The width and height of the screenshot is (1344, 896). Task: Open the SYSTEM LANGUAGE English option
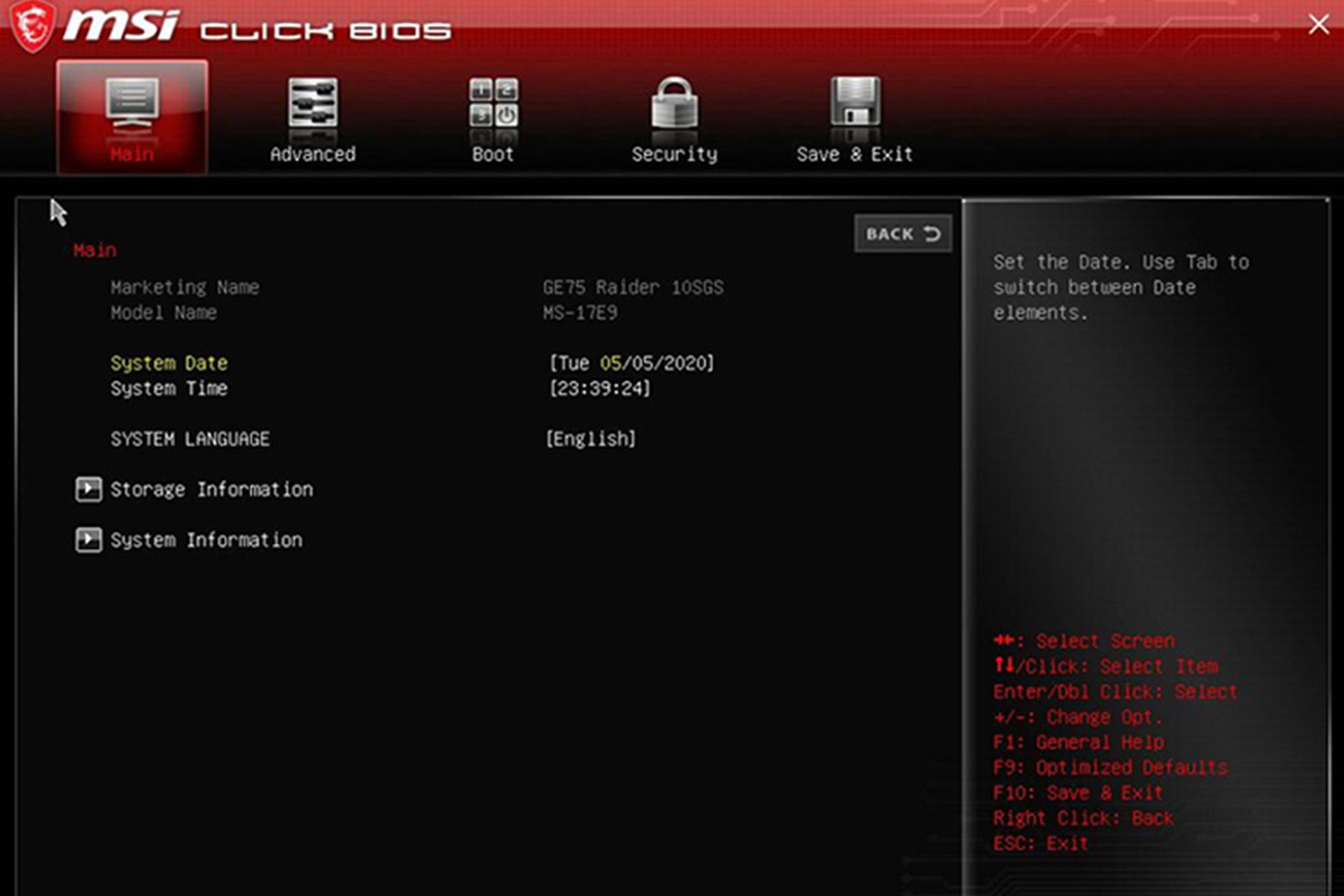(x=591, y=439)
